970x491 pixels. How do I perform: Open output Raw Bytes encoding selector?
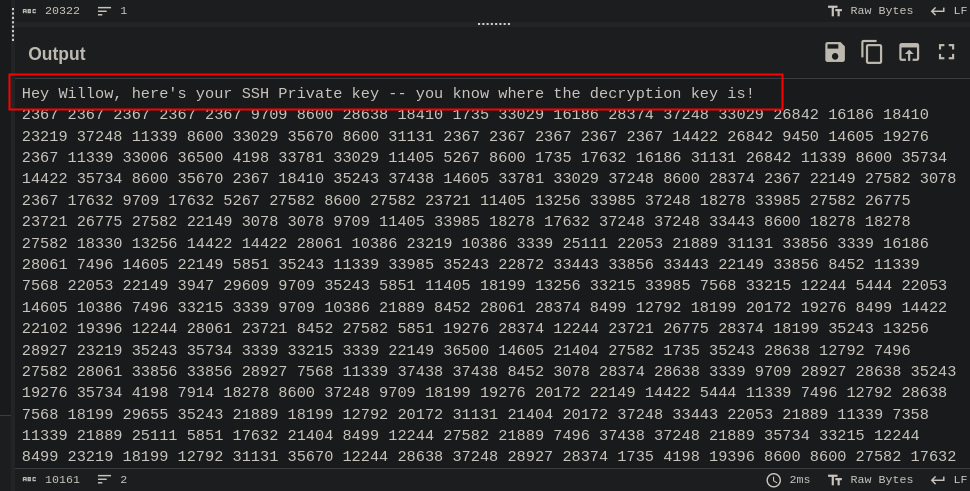point(870,480)
